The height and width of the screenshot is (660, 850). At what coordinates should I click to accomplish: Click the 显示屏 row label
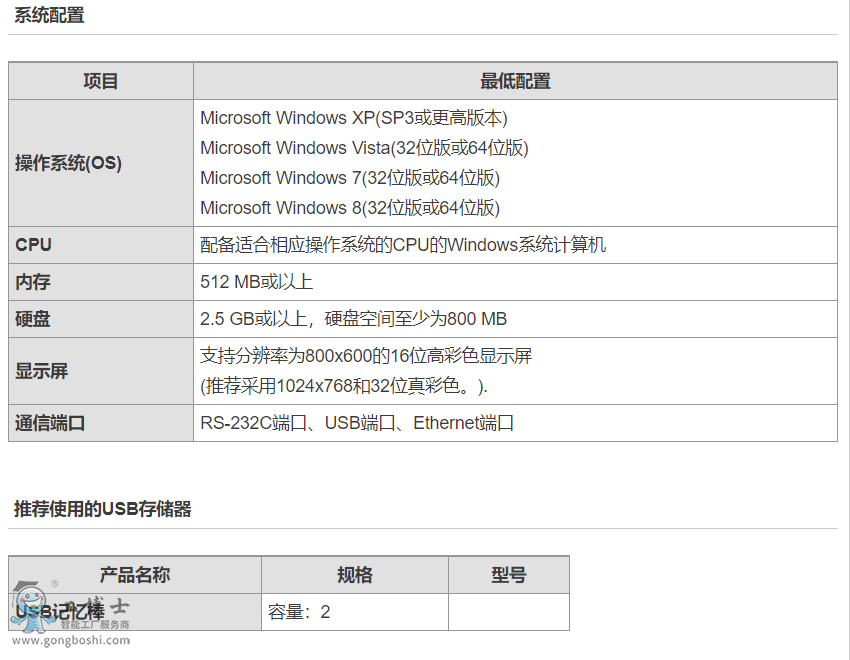42,371
